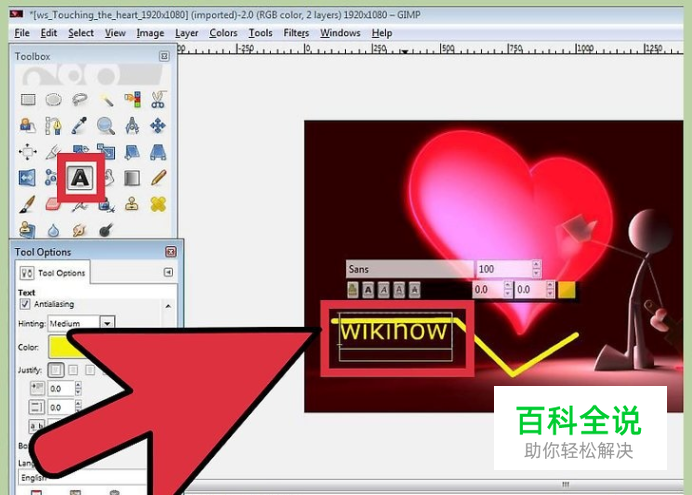The width and height of the screenshot is (692, 495).
Task: Open the Image menu
Action: click(150, 33)
